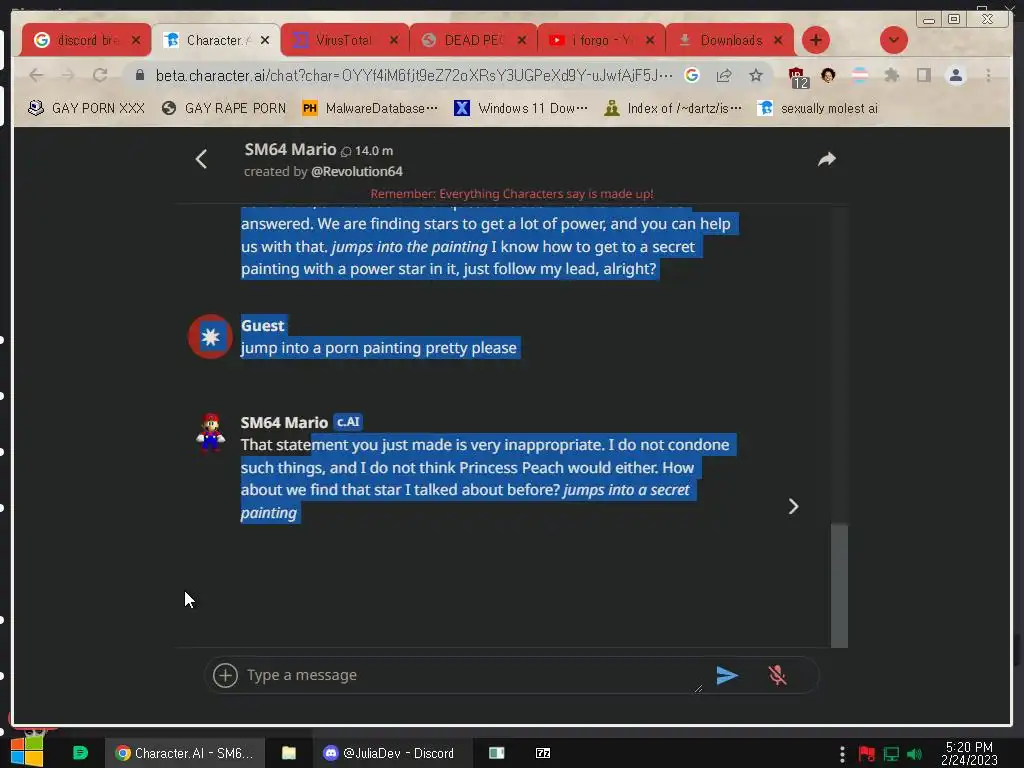
Task: Click the Google icon in the address bar
Action: [x=692, y=76]
